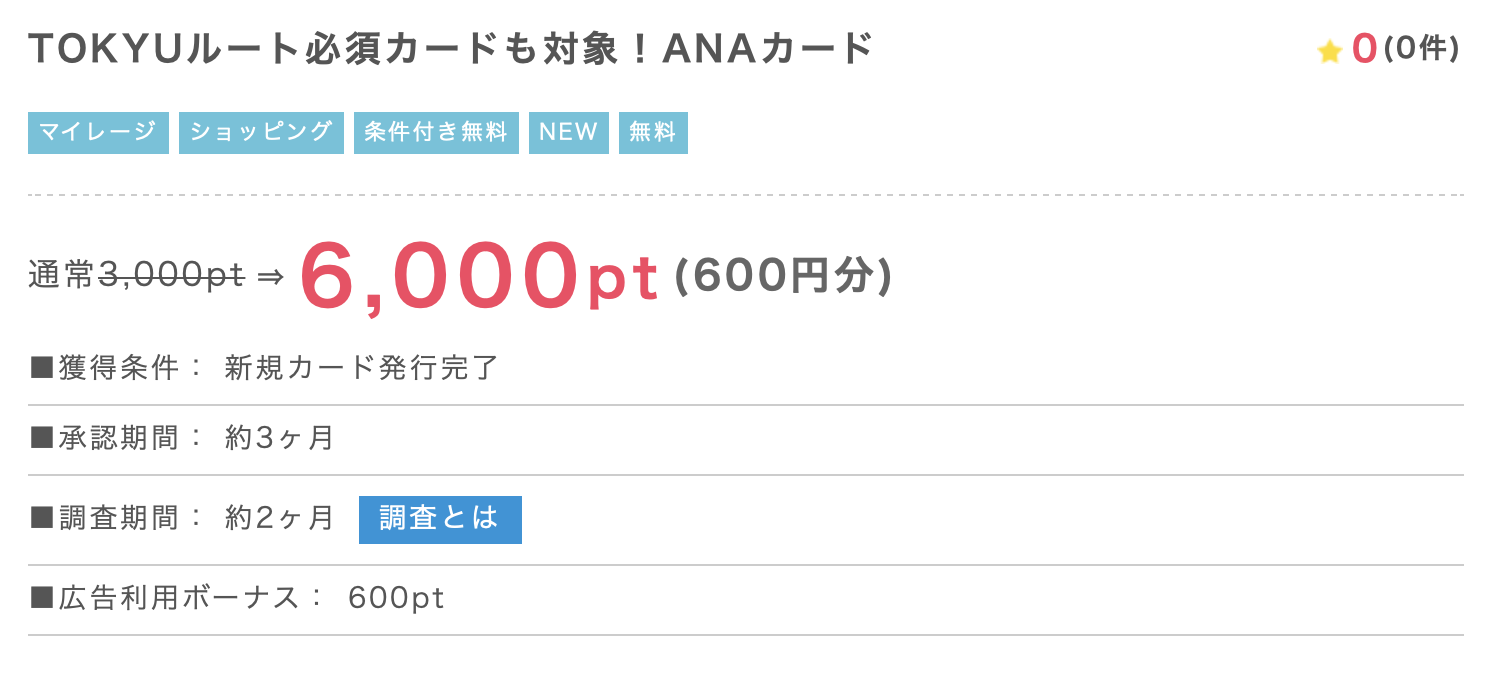The width and height of the screenshot is (1490, 676).
Task: Click the 6,000pt reward amount
Action: tap(480, 277)
